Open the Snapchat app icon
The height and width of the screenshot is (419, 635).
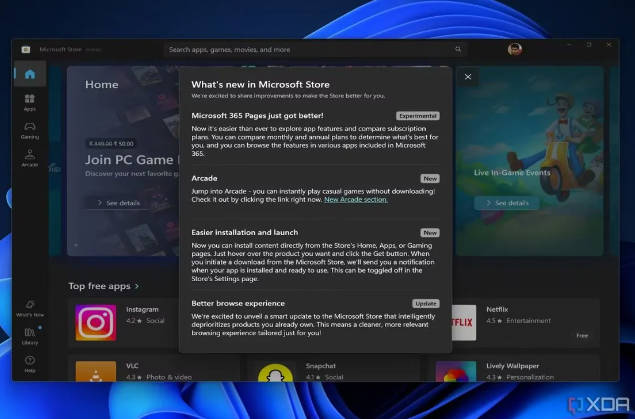[x=275, y=372]
